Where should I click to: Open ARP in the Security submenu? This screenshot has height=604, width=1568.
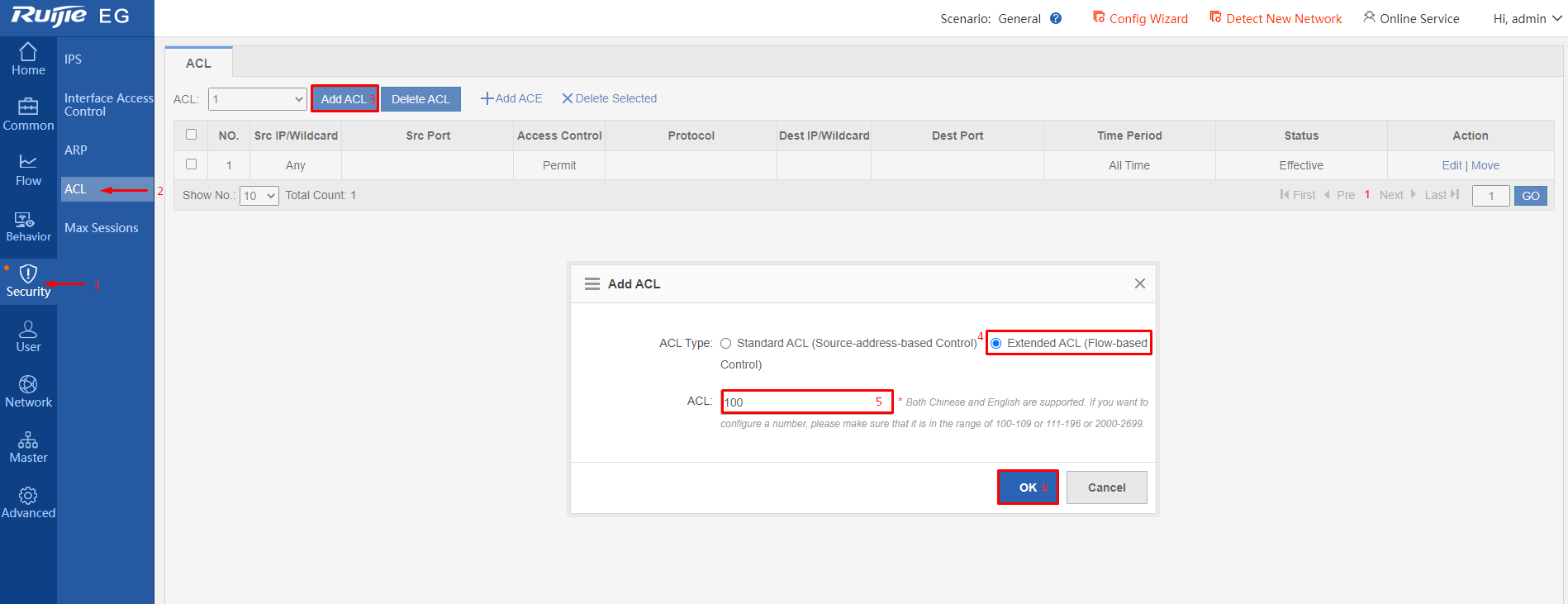click(76, 150)
